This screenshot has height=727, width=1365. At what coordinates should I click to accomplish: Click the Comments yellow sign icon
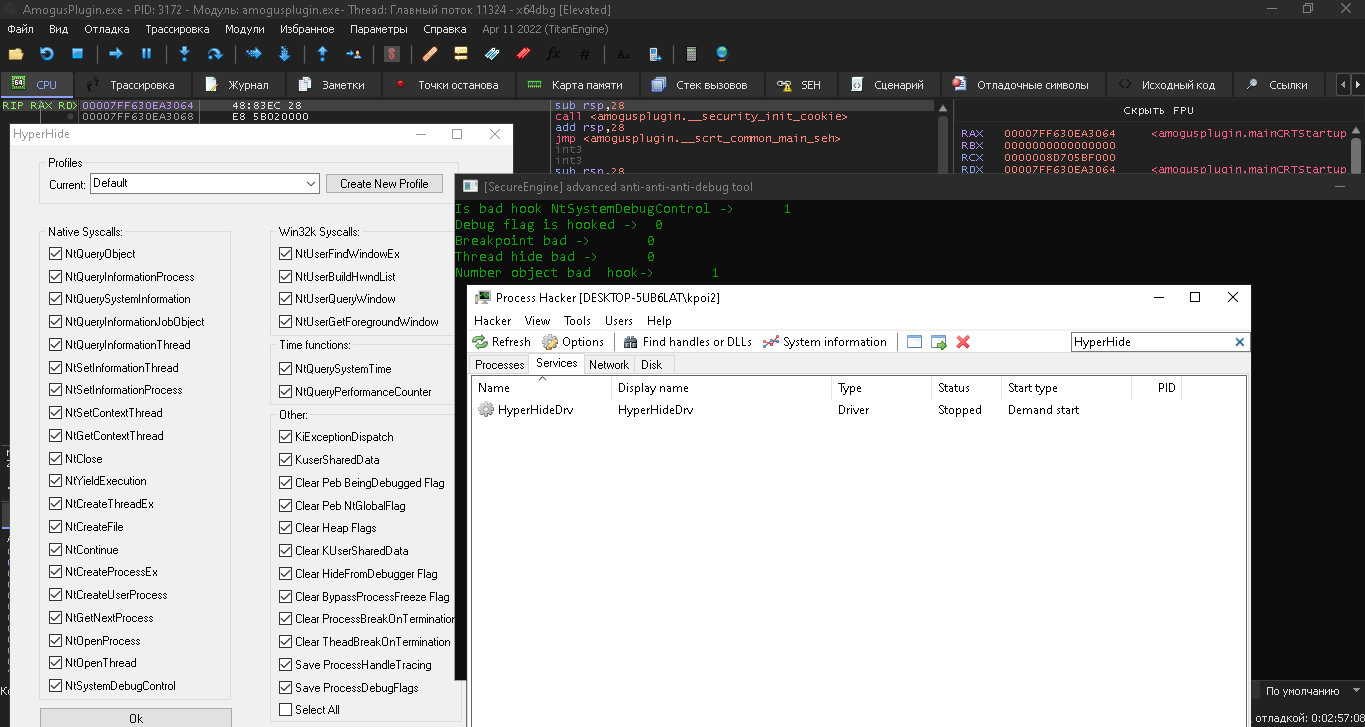(x=461, y=54)
